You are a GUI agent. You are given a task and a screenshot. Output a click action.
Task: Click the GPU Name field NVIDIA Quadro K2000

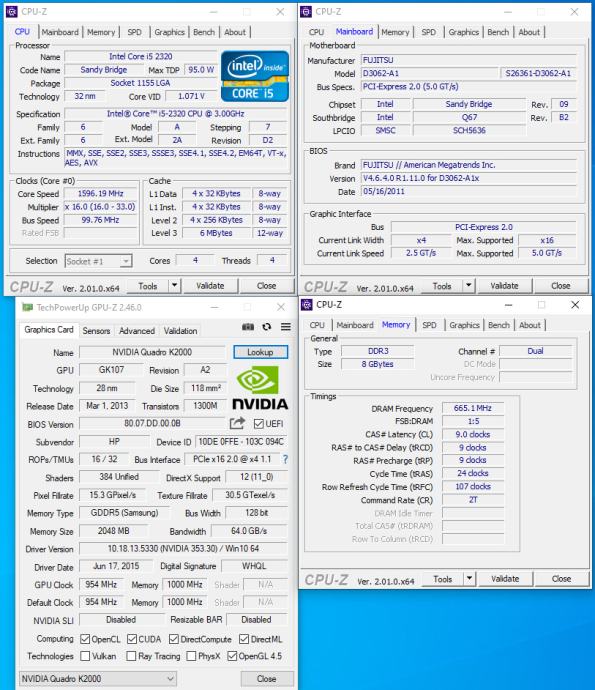tap(152, 352)
